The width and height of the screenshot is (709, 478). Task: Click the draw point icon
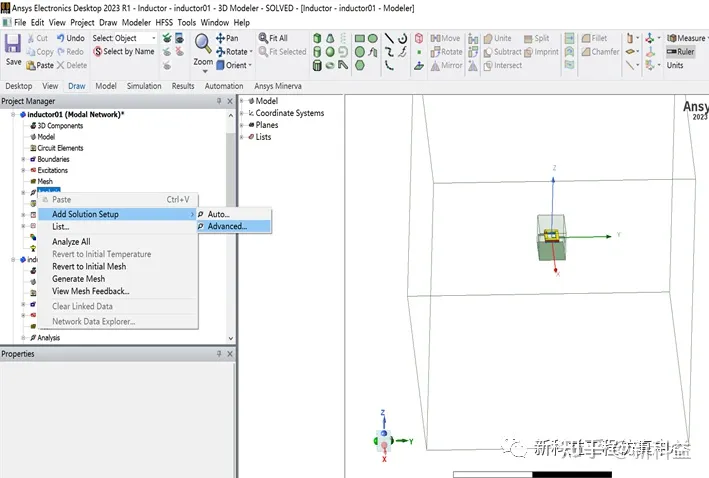[419, 52]
